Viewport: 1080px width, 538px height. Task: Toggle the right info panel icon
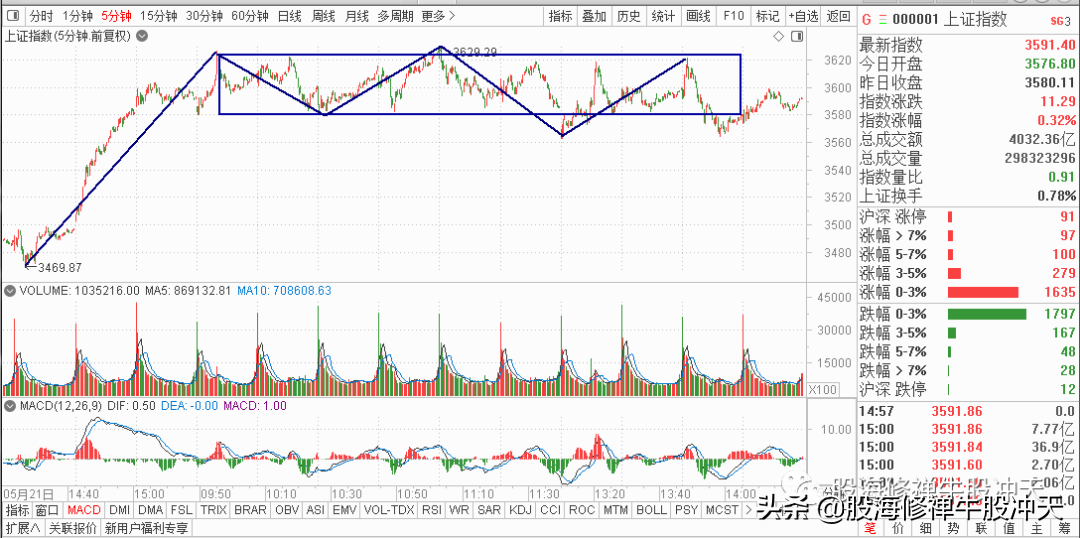pyautogui.click(x=797, y=36)
